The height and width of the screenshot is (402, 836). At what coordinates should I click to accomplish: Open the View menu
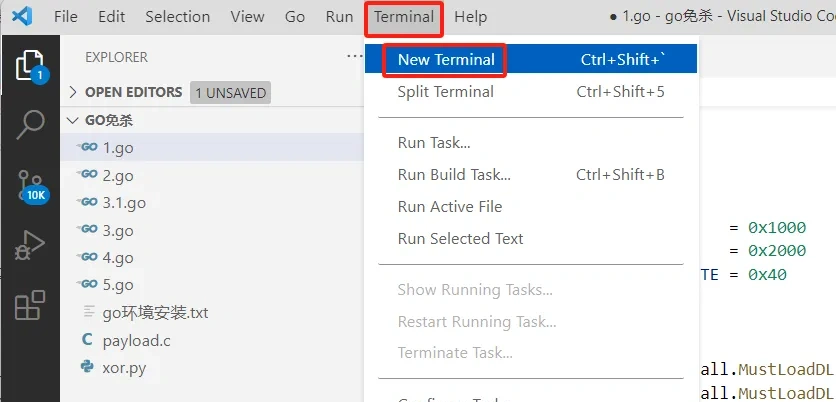[x=247, y=17]
